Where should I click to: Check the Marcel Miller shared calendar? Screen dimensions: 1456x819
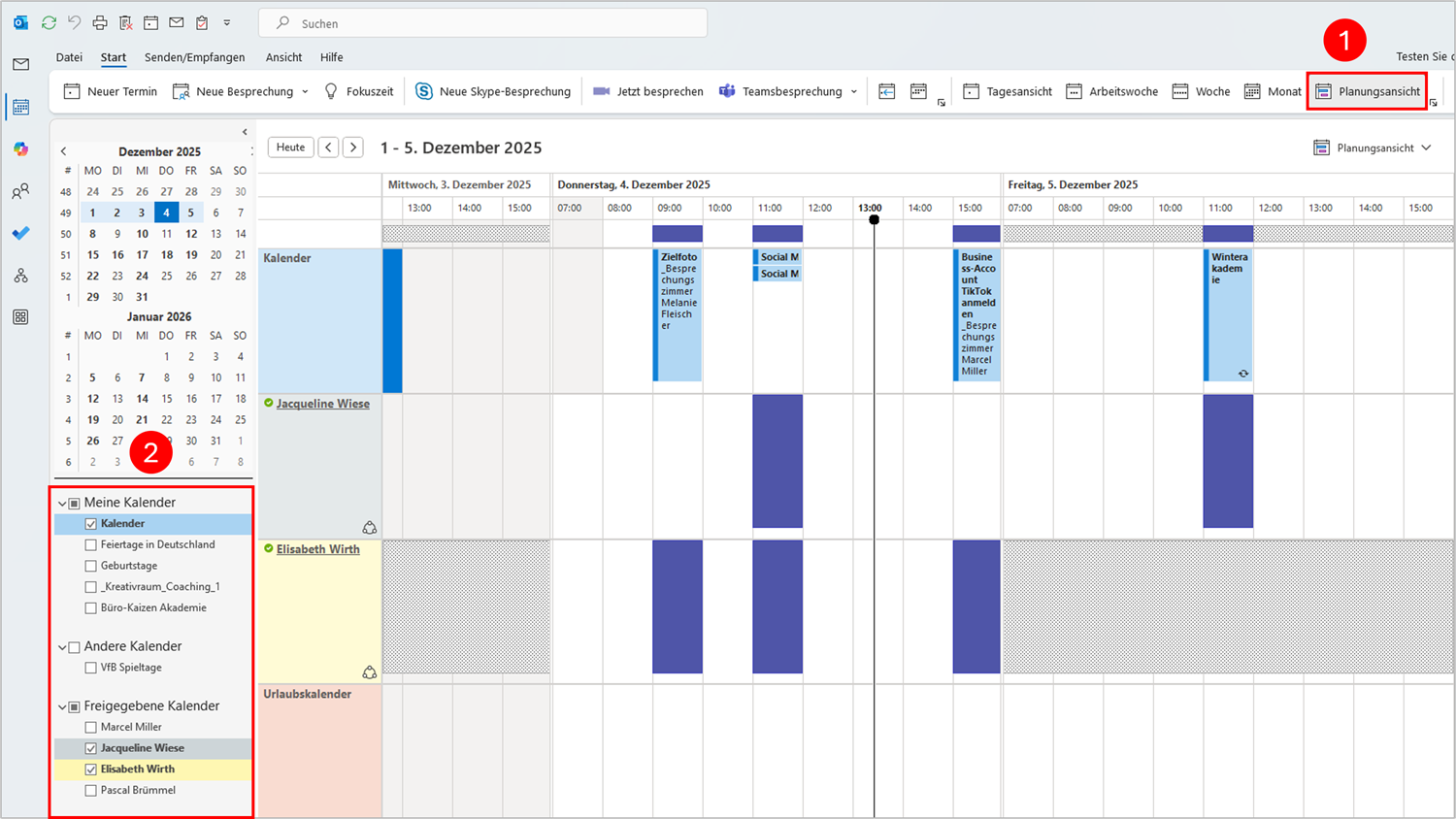pyautogui.click(x=91, y=728)
